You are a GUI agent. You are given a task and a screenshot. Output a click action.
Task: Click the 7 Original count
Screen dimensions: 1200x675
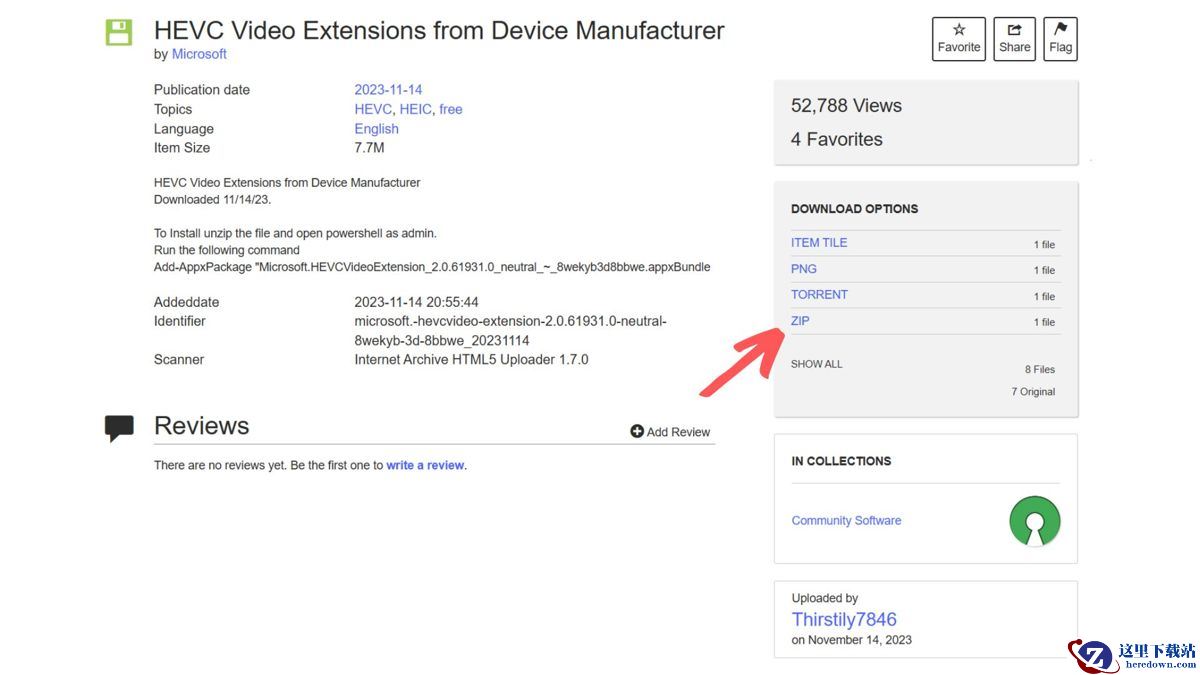(x=1033, y=392)
